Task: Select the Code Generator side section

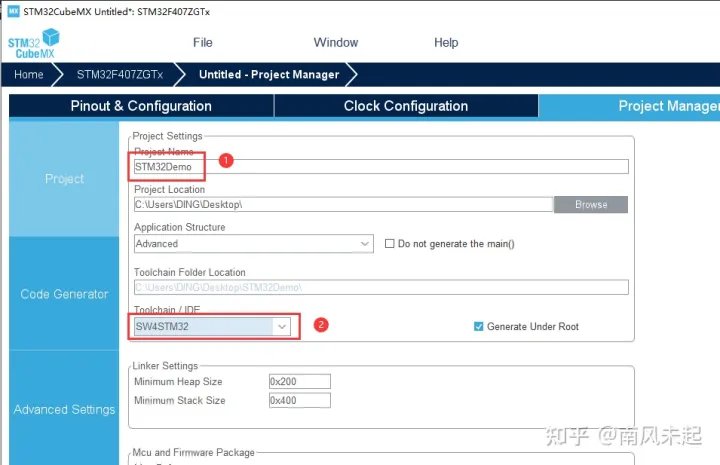Action: tap(64, 294)
